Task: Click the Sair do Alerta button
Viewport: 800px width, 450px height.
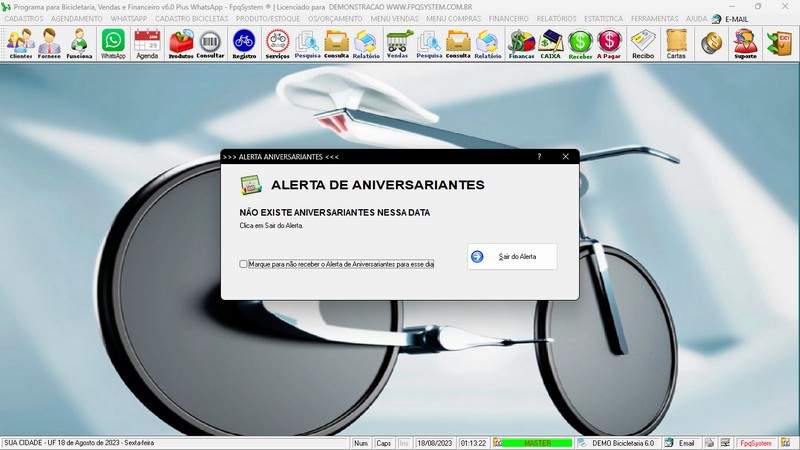Action: point(512,257)
